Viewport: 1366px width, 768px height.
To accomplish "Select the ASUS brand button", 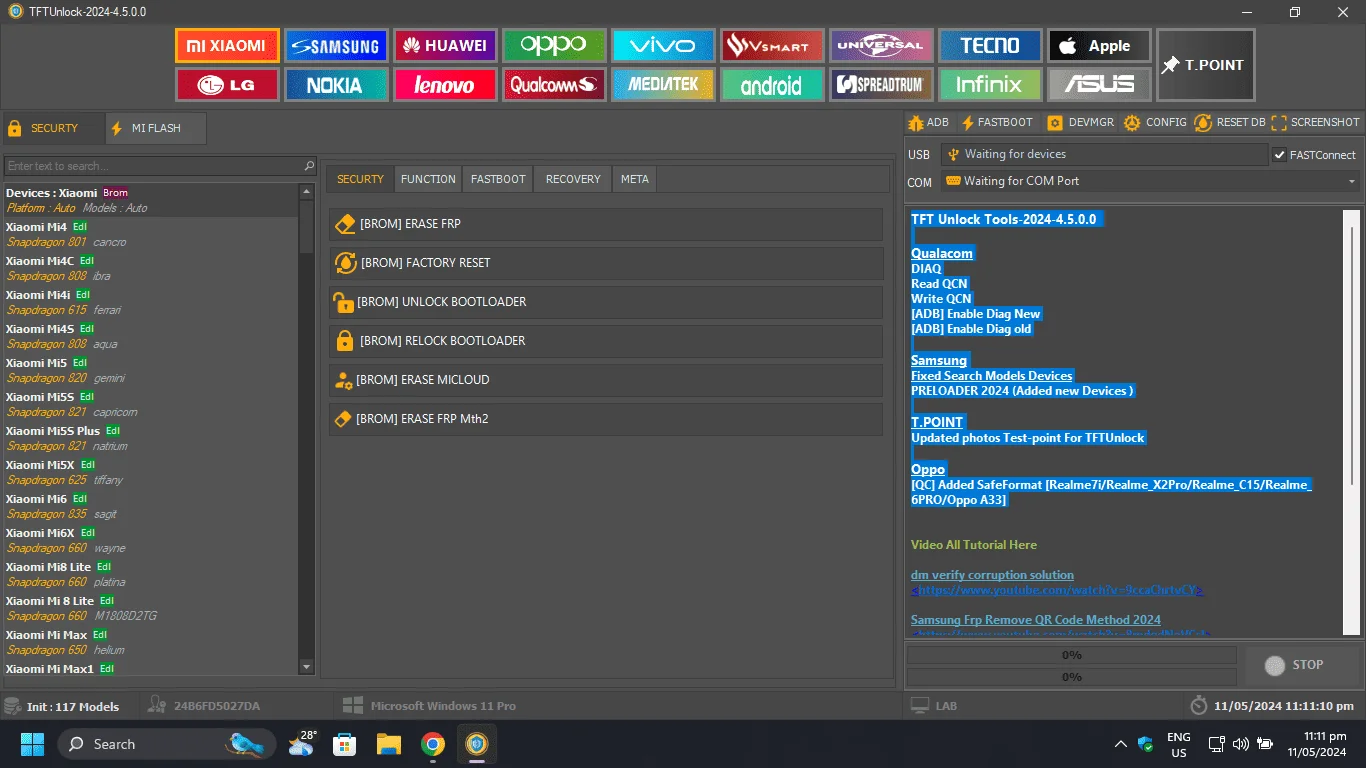I will (1099, 84).
